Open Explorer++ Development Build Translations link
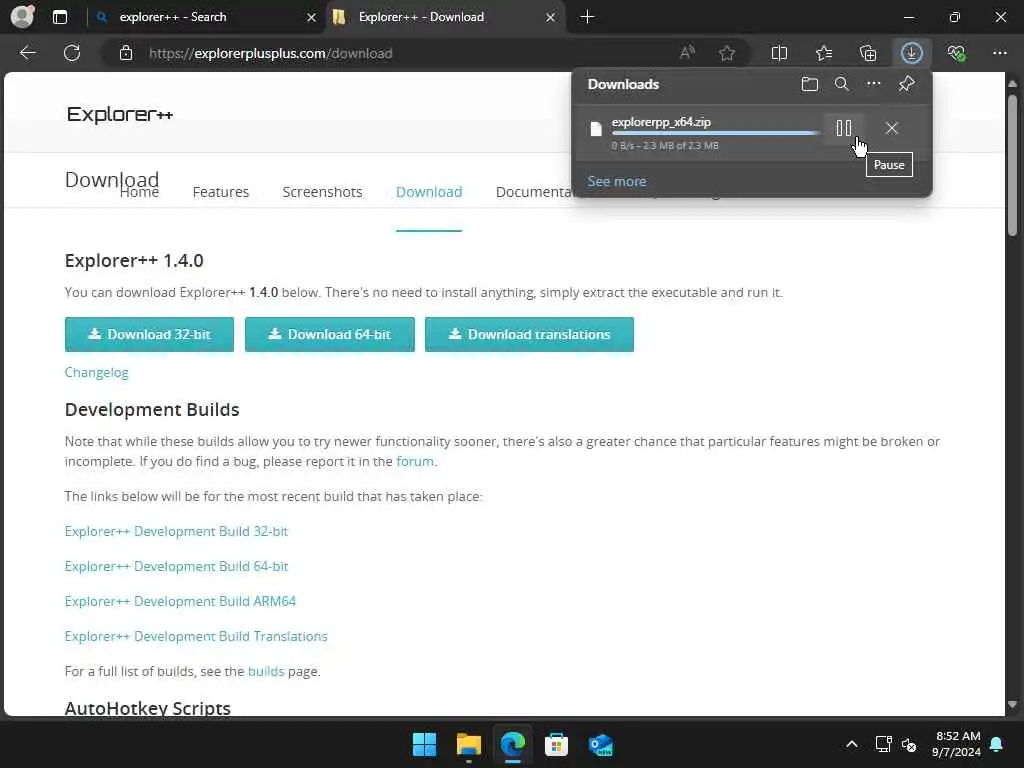Viewport: 1024px width, 768px height. pyautogui.click(x=196, y=636)
